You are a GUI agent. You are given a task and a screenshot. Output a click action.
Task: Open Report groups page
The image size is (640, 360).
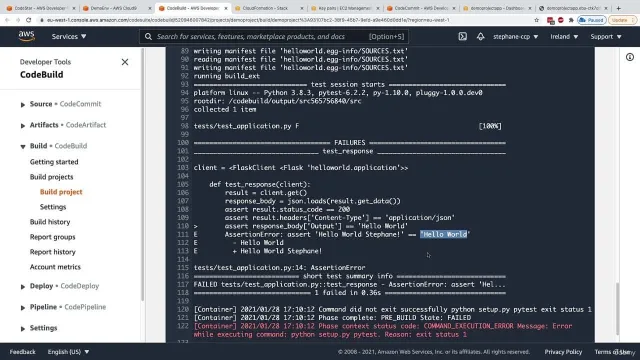click(52, 237)
